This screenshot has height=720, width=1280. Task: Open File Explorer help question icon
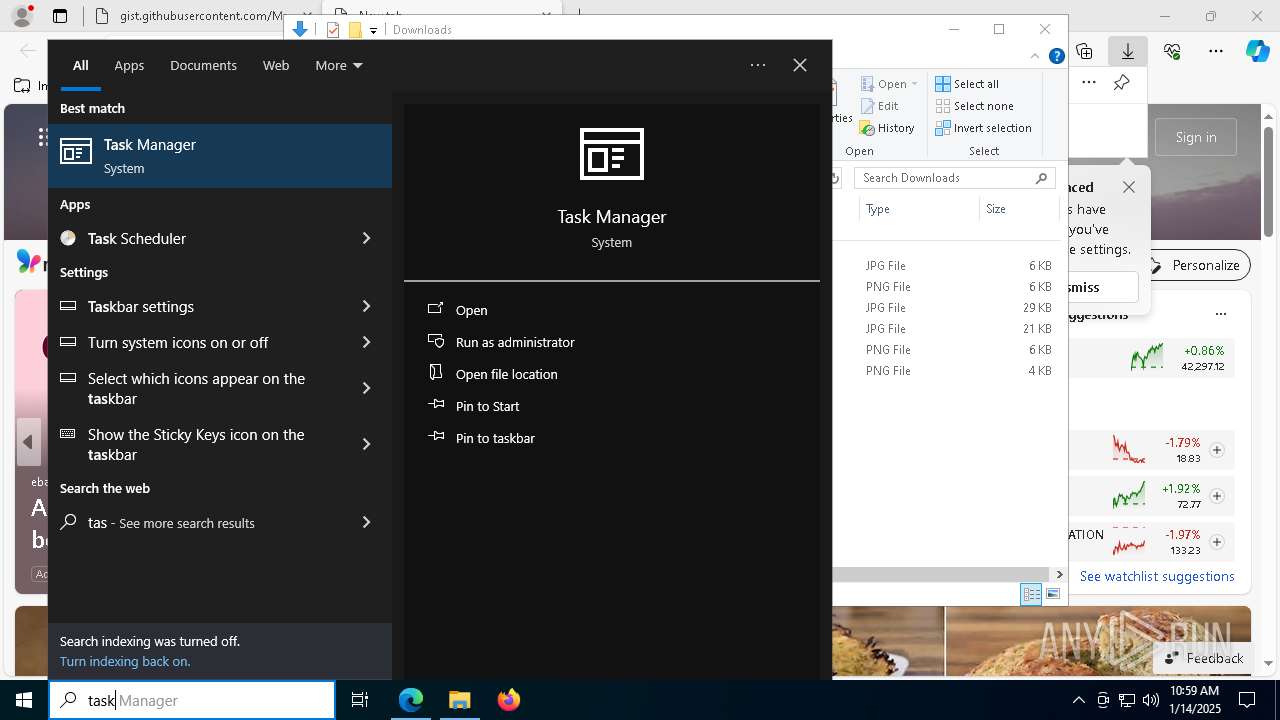click(x=1056, y=57)
